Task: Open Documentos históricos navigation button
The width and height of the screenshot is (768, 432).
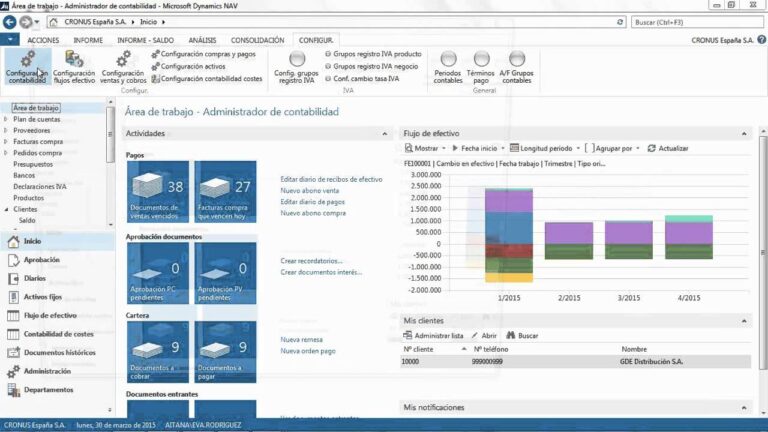Action: pos(58,353)
